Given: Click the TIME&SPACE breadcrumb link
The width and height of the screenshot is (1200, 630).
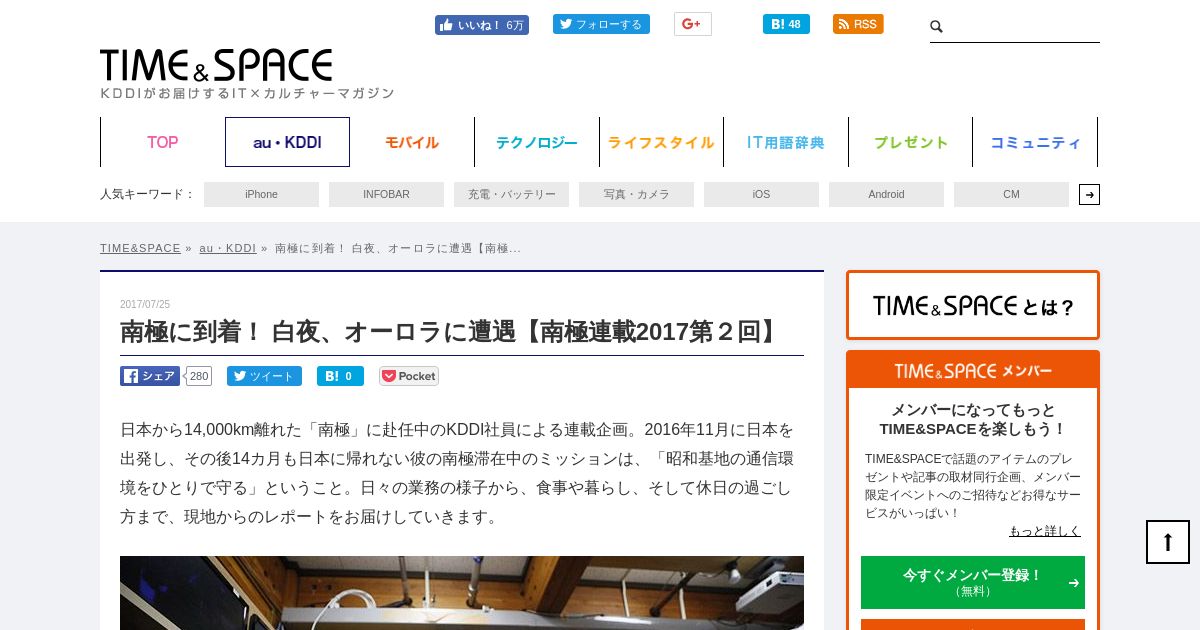Looking at the screenshot, I should [140, 248].
